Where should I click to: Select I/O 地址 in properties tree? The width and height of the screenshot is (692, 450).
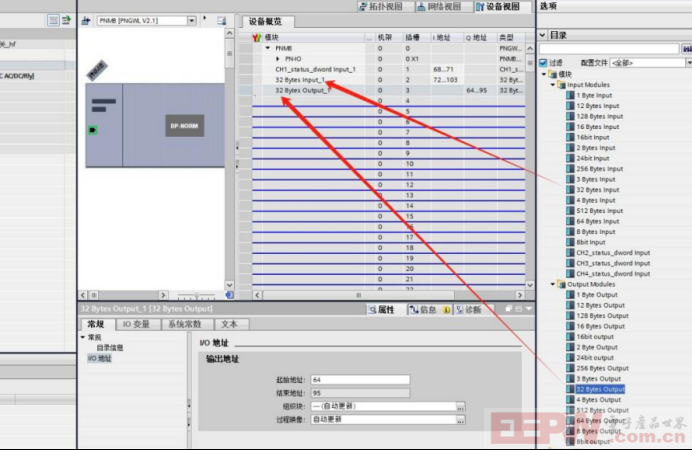(99, 358)
